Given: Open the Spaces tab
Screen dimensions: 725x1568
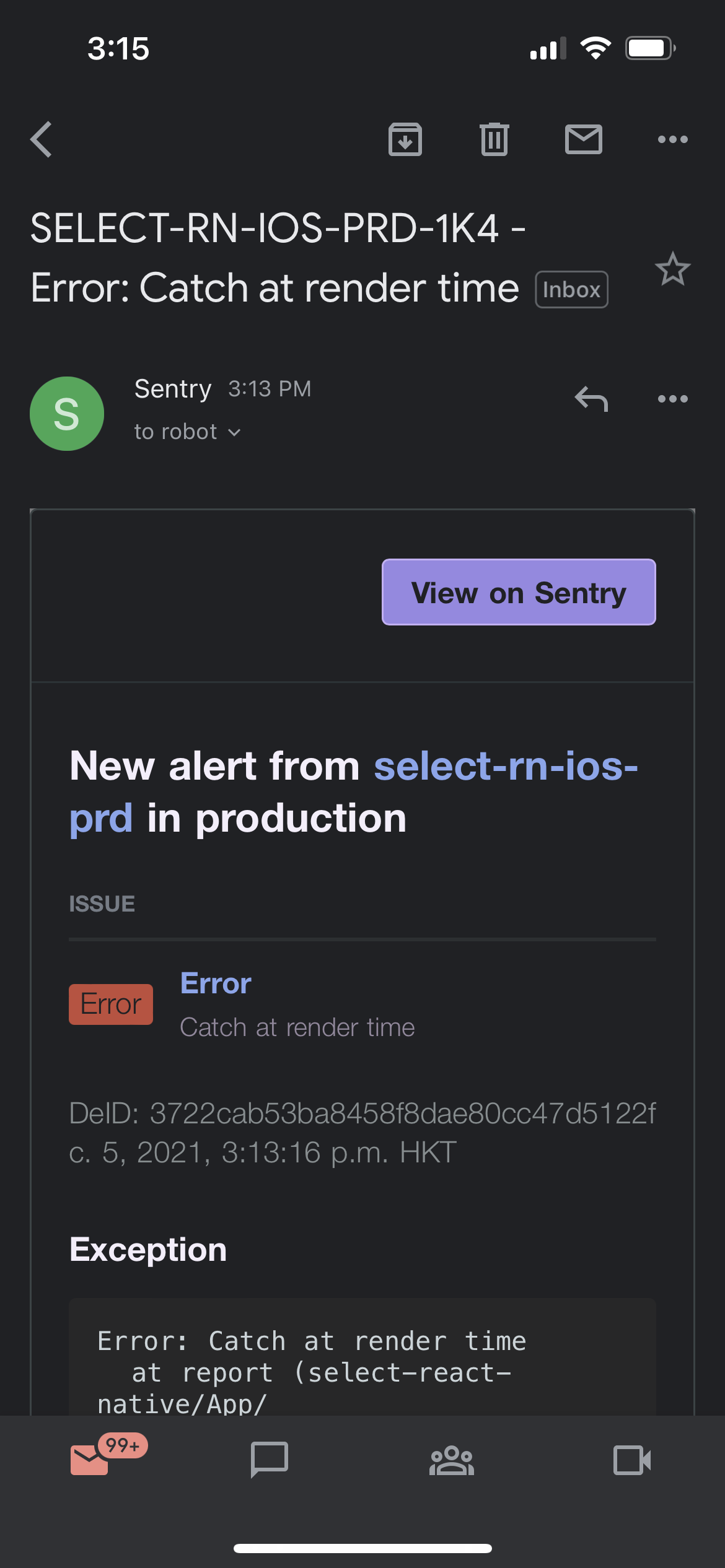Looking at the screenshot, I should tap(451, 1460).
